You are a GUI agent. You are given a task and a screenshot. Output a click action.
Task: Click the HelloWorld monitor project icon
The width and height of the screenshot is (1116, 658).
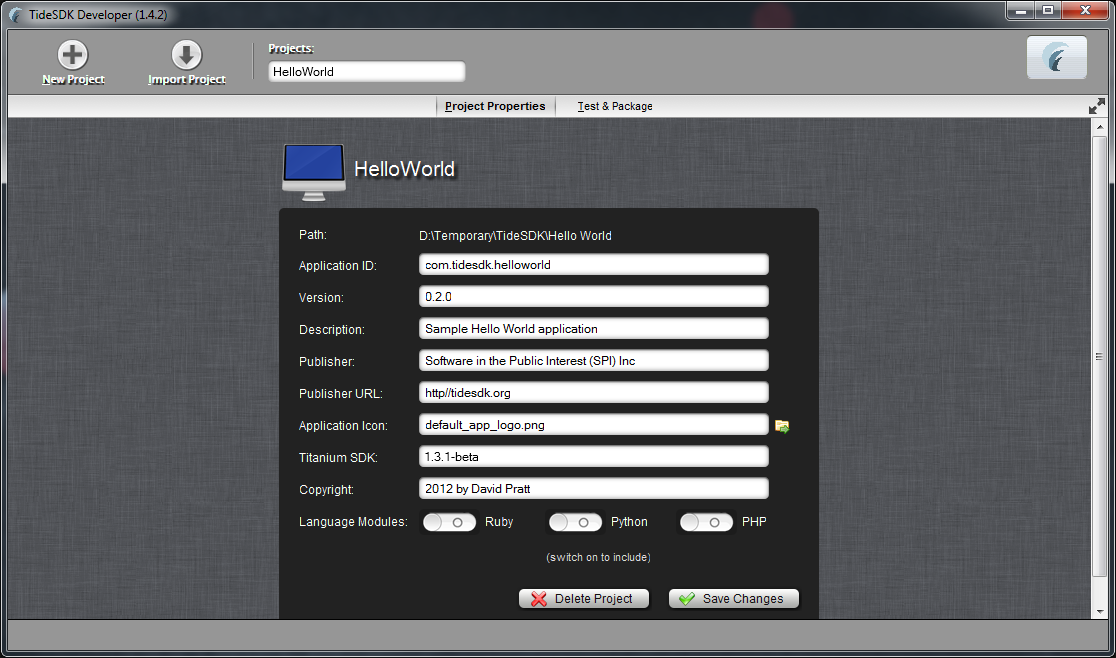pyautogui.click(x=314, y=172)
